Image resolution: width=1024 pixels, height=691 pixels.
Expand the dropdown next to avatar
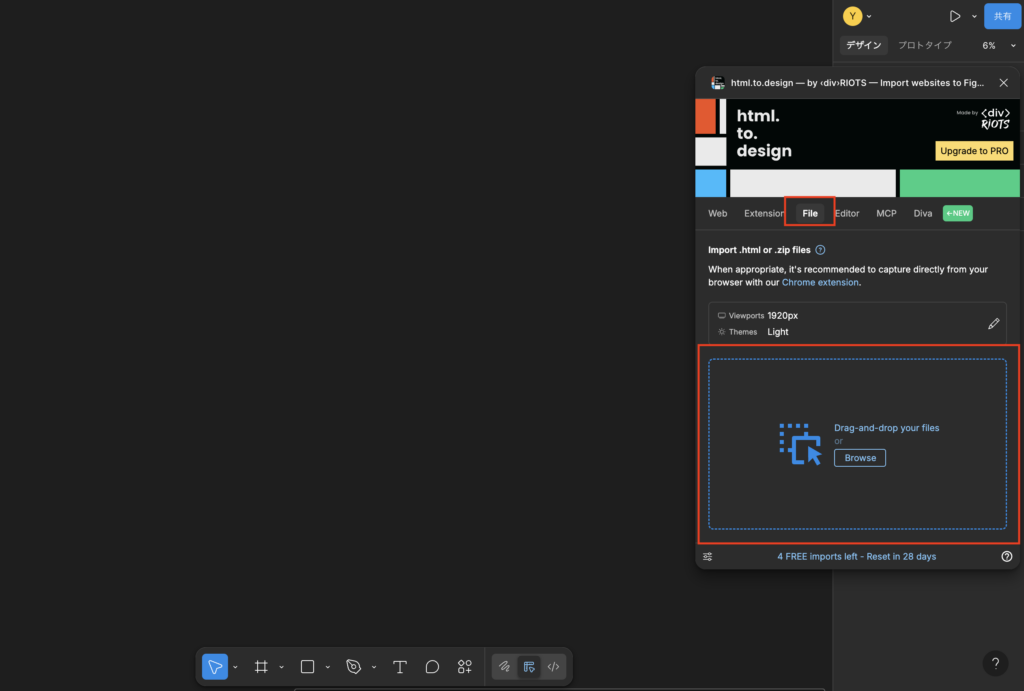pos(869,16)
